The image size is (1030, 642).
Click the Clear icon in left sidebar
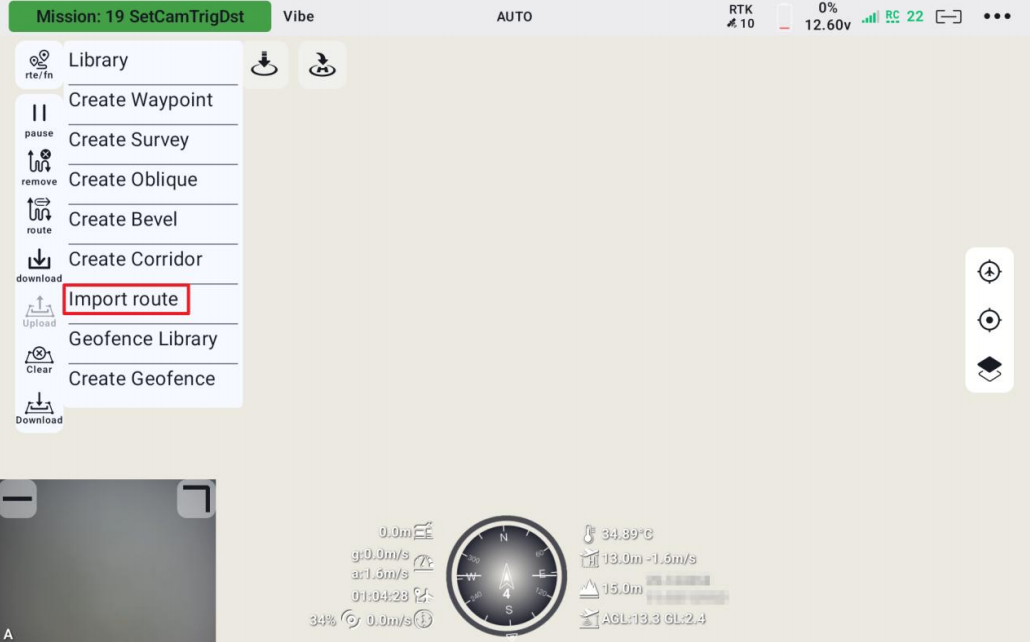click(x=39, y=359)
